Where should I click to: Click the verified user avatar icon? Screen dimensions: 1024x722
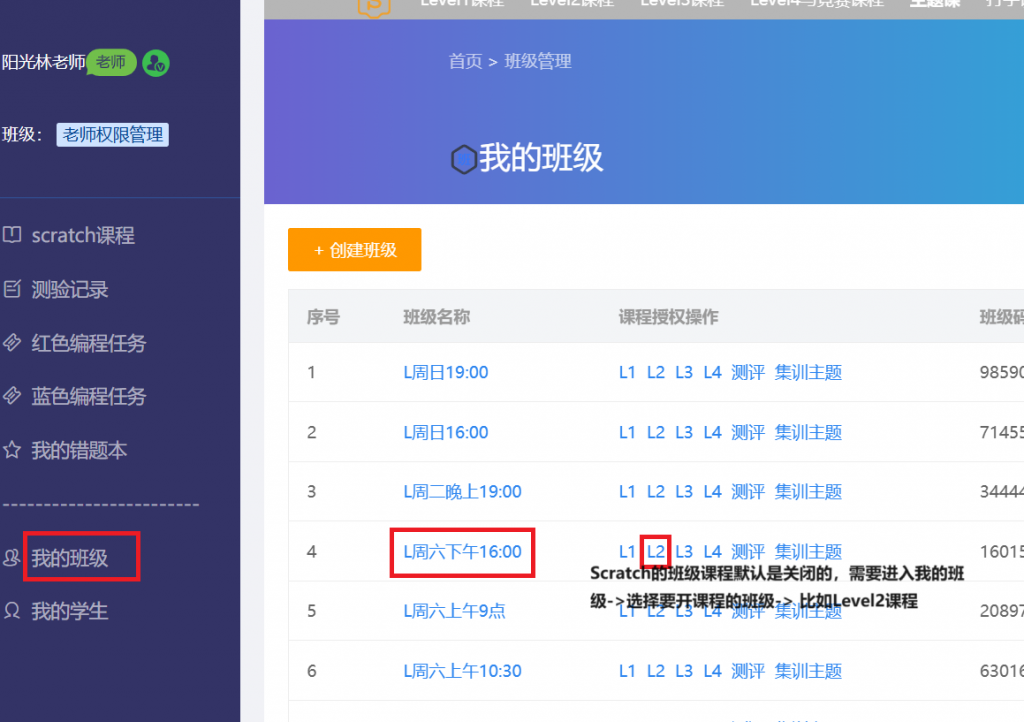pos(156,63)
